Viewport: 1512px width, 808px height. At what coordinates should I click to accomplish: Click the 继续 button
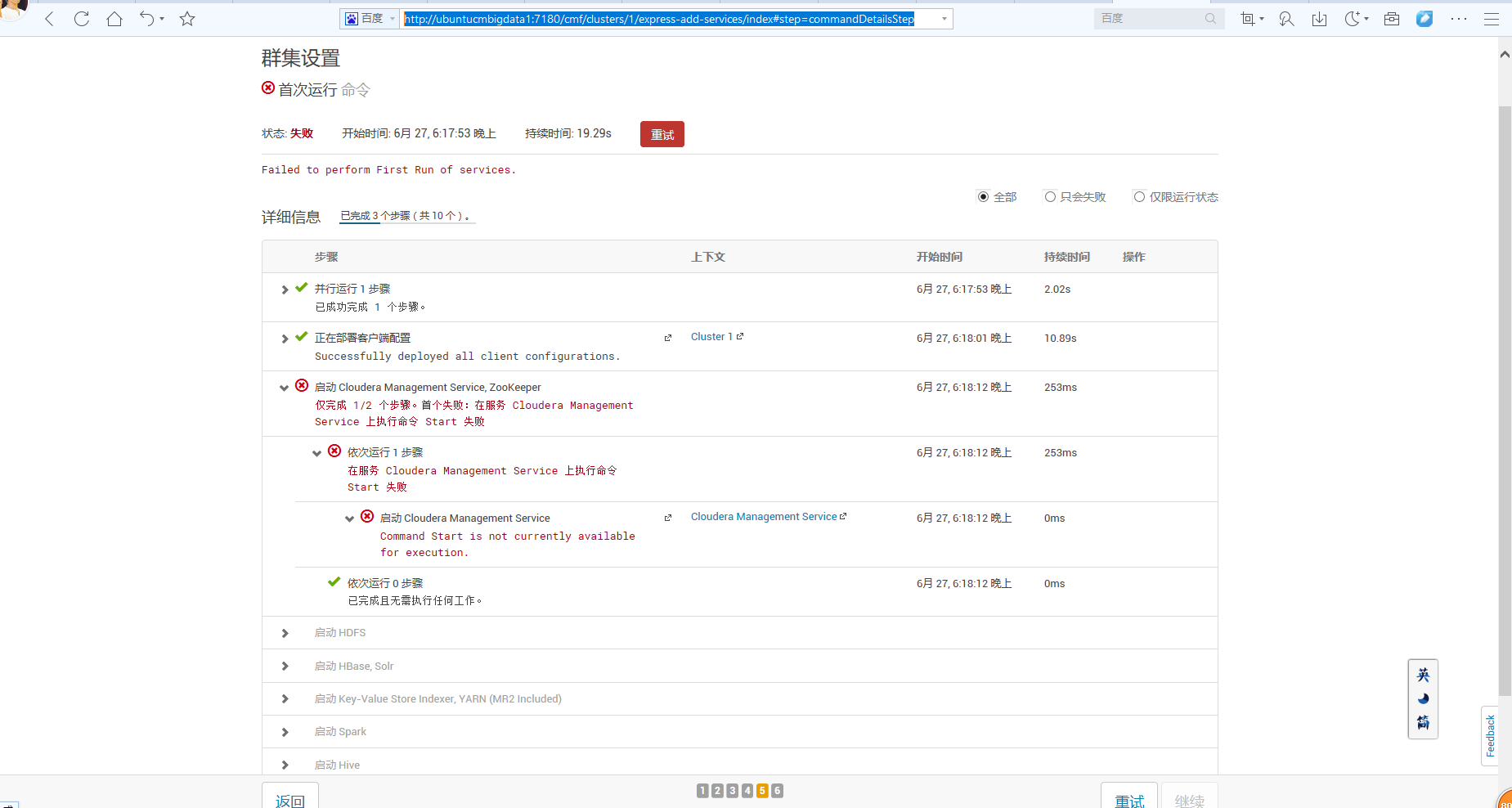pyautogui.click(x=1190, y=796)
